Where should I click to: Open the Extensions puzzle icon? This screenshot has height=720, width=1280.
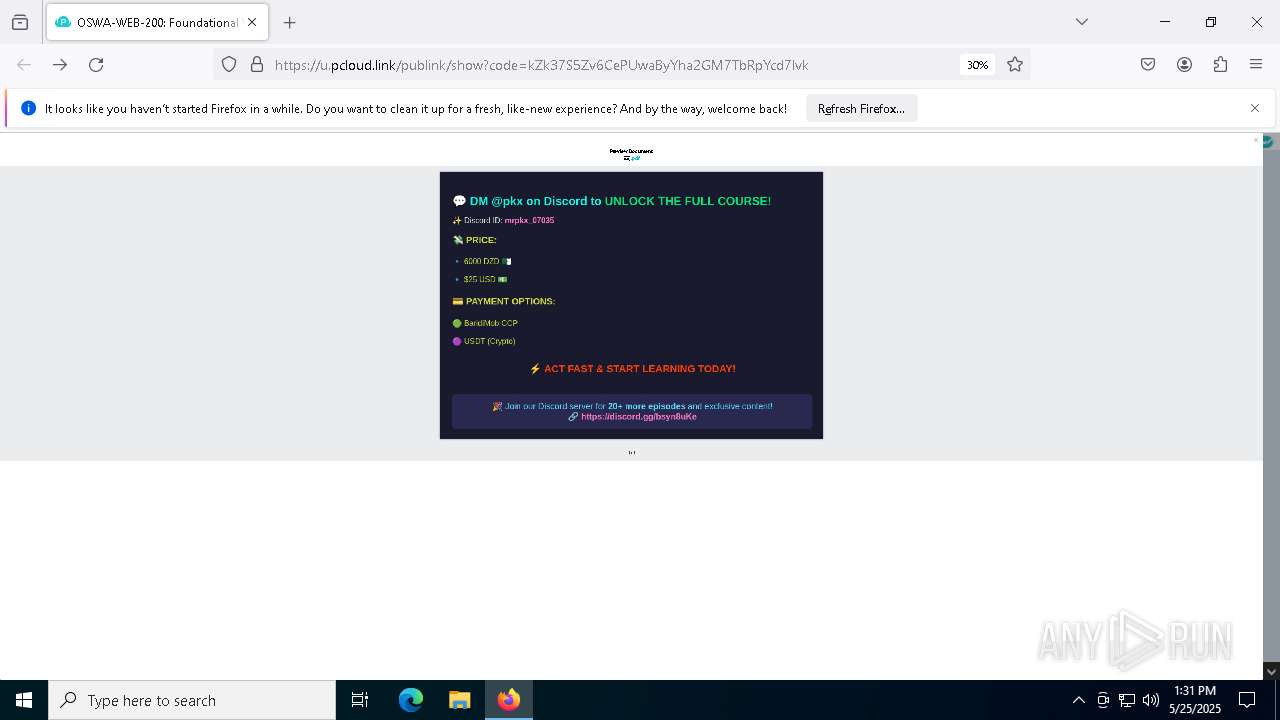click(1220, 64)
